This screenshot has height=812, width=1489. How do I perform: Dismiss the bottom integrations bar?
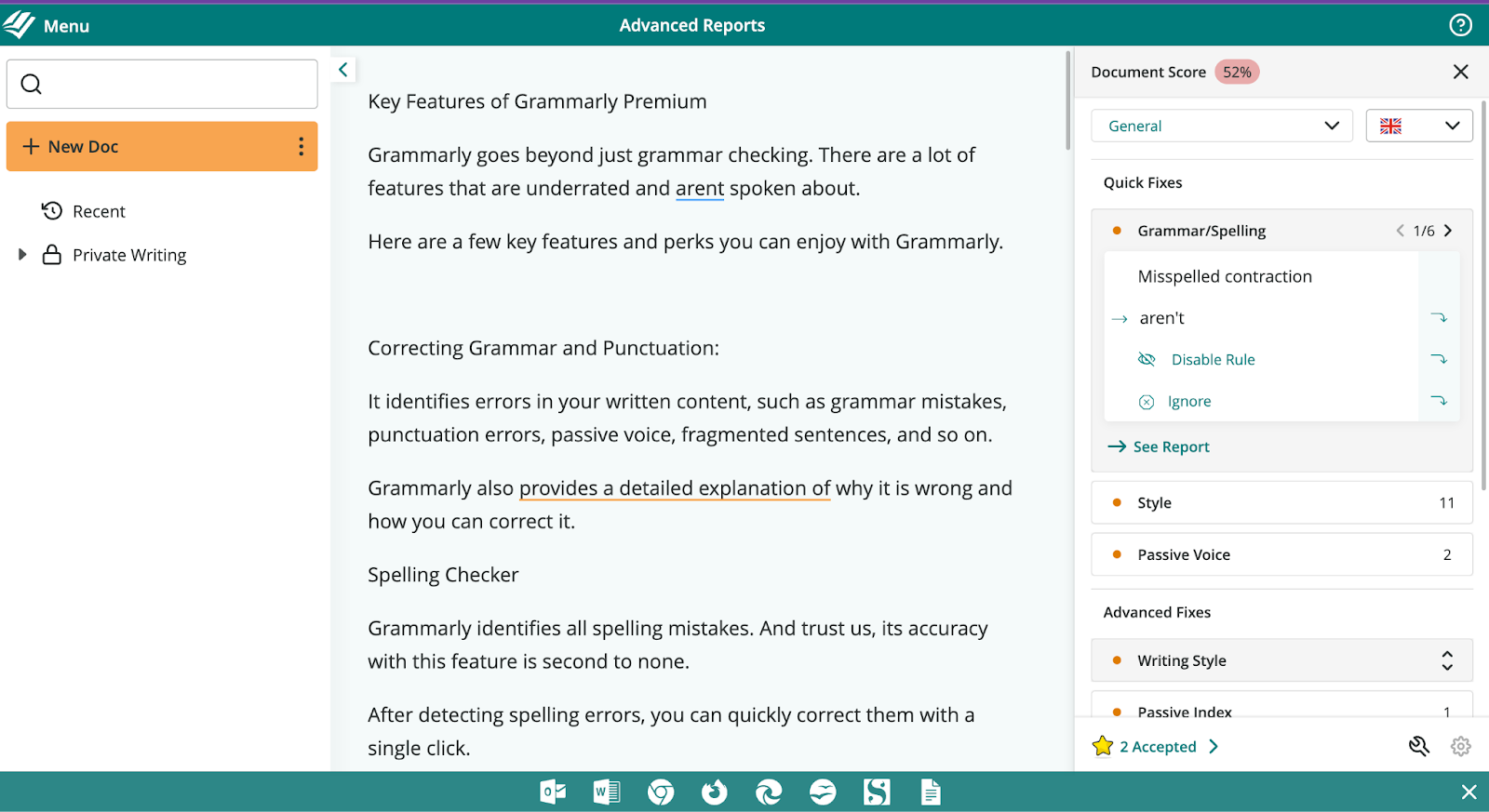[1469, 792]
